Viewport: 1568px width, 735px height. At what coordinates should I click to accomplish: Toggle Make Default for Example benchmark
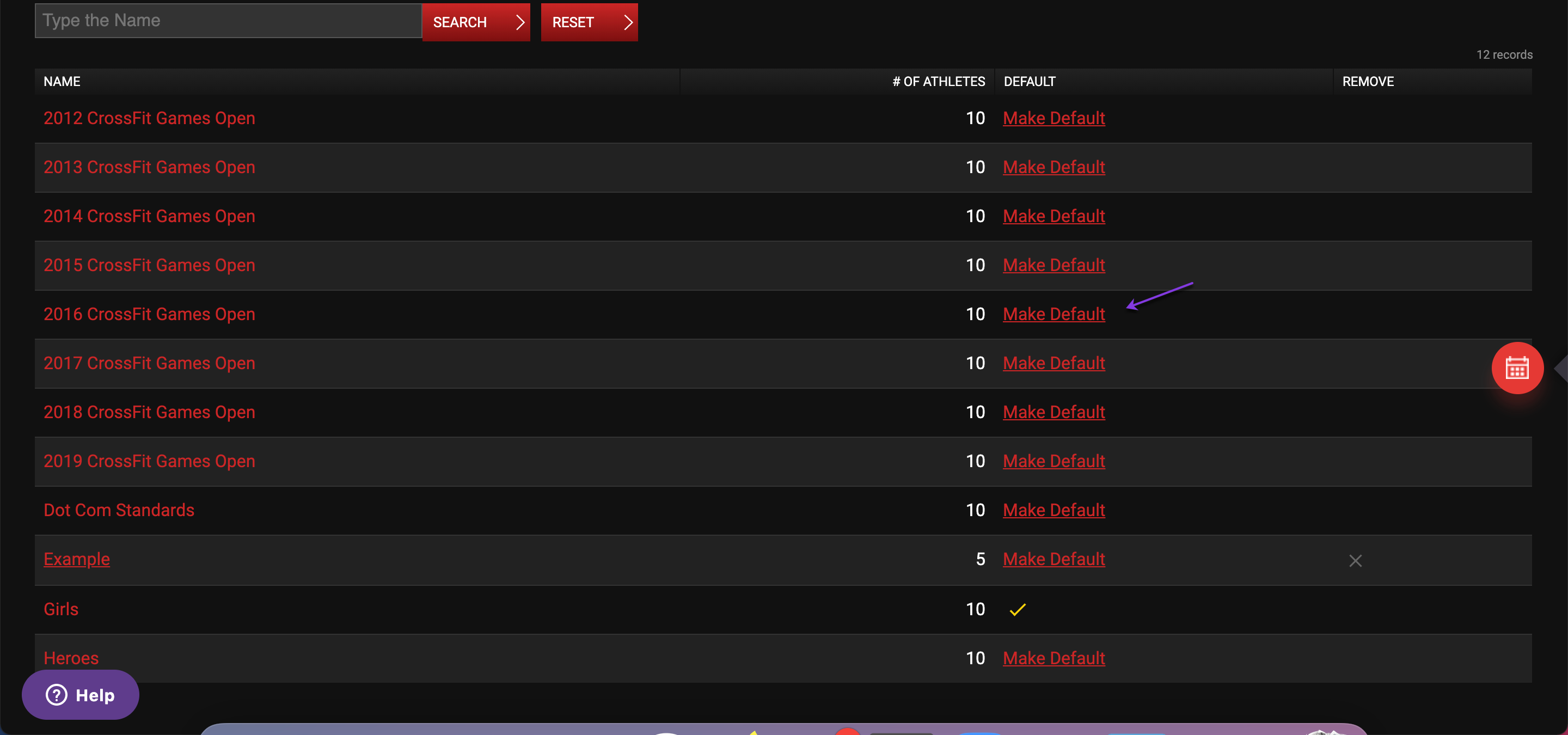(x=1054, y=559)
